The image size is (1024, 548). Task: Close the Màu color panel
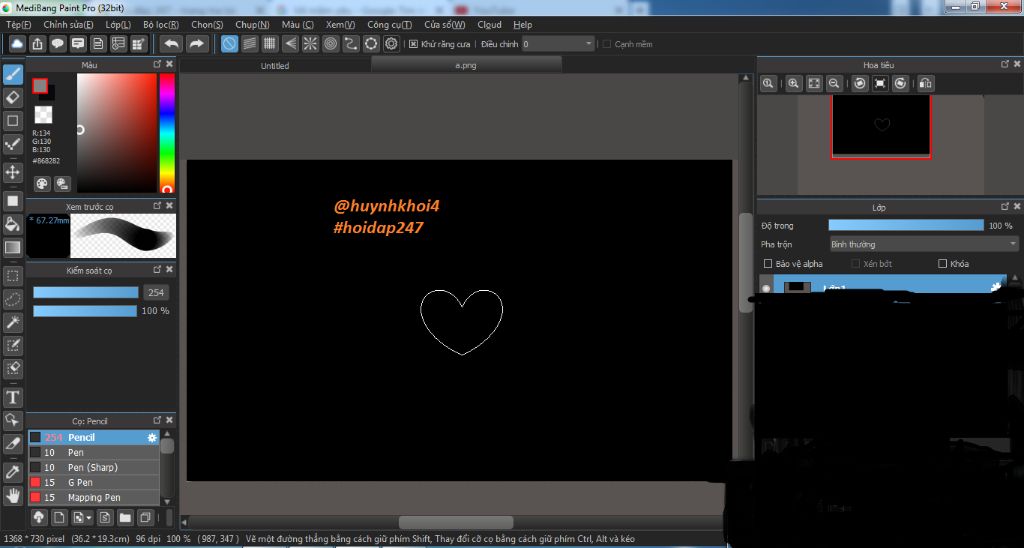(170, 64)
